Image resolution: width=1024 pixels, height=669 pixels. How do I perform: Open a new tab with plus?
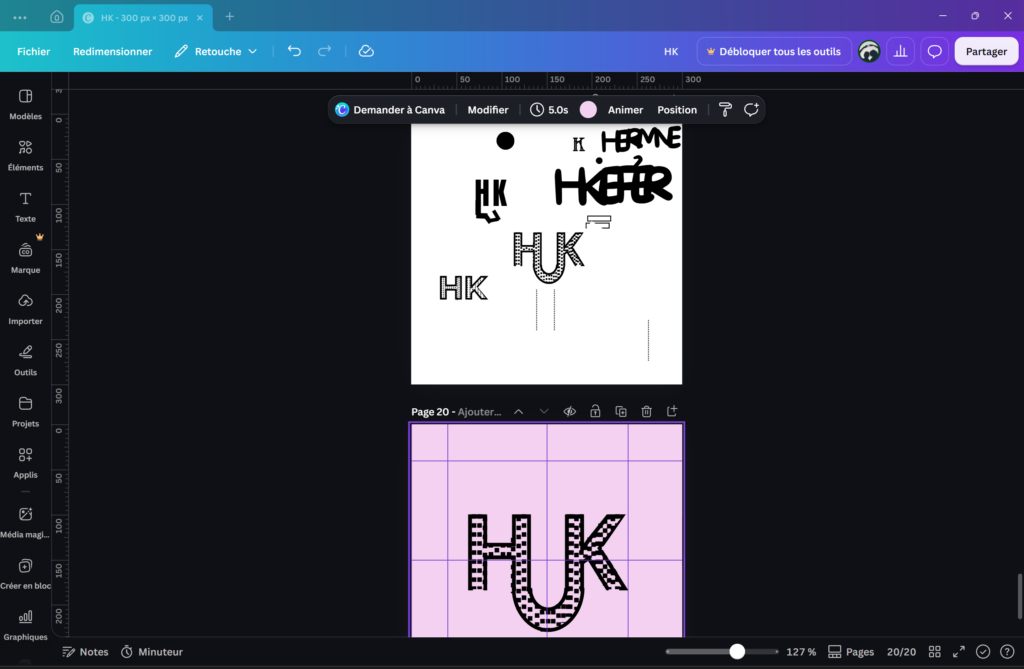[x=230, y=17]
